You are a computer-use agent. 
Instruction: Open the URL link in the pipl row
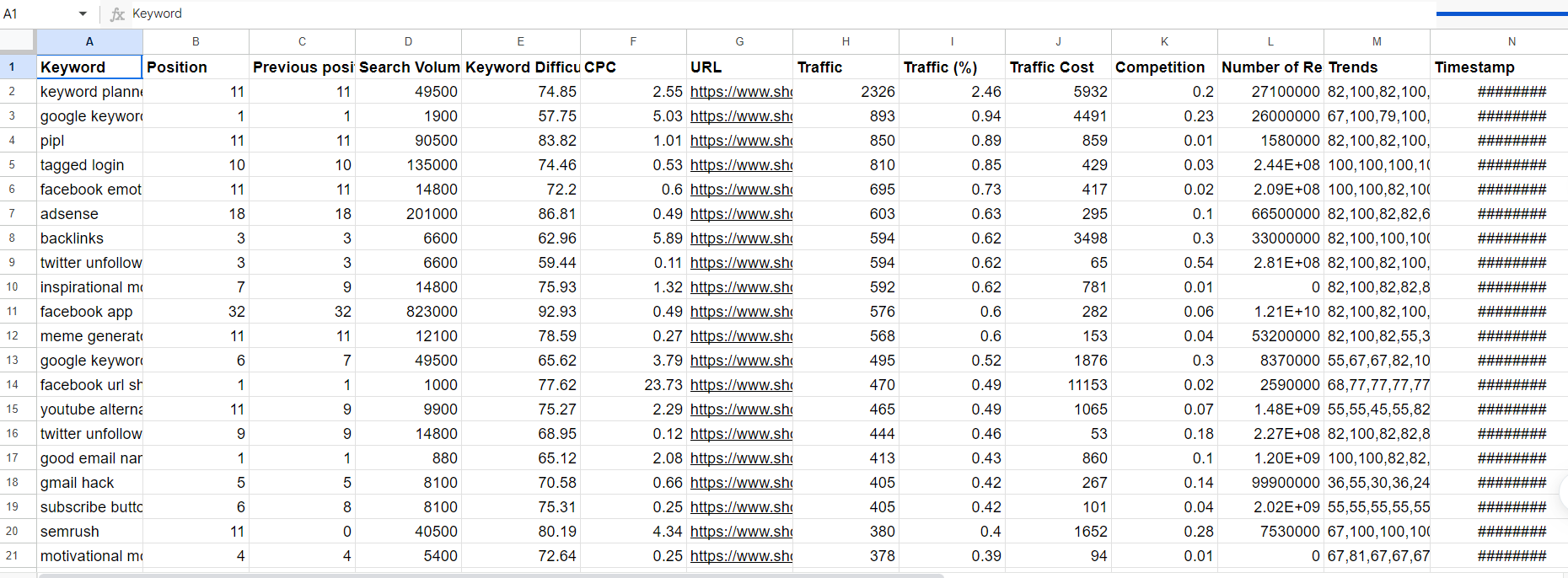[741, 140]
